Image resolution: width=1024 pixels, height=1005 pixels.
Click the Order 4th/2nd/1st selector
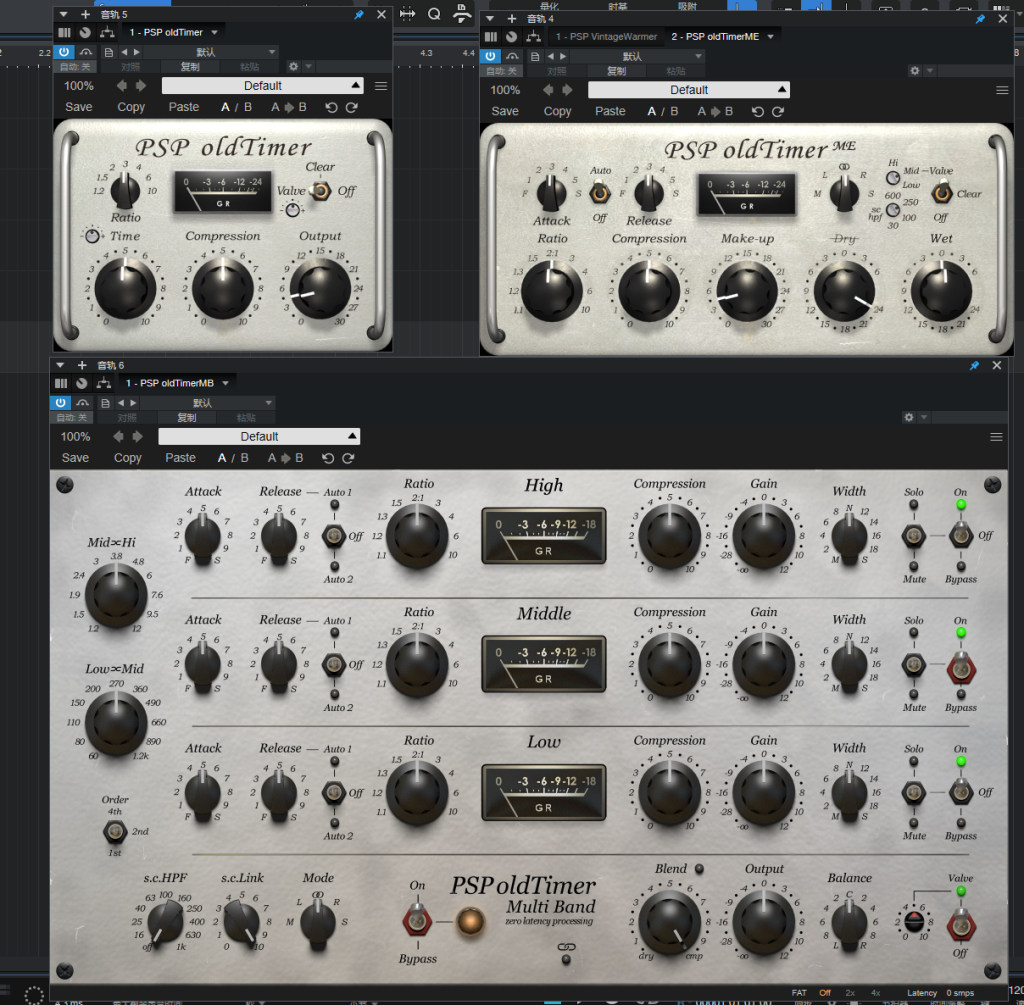(x=115, y=831)
